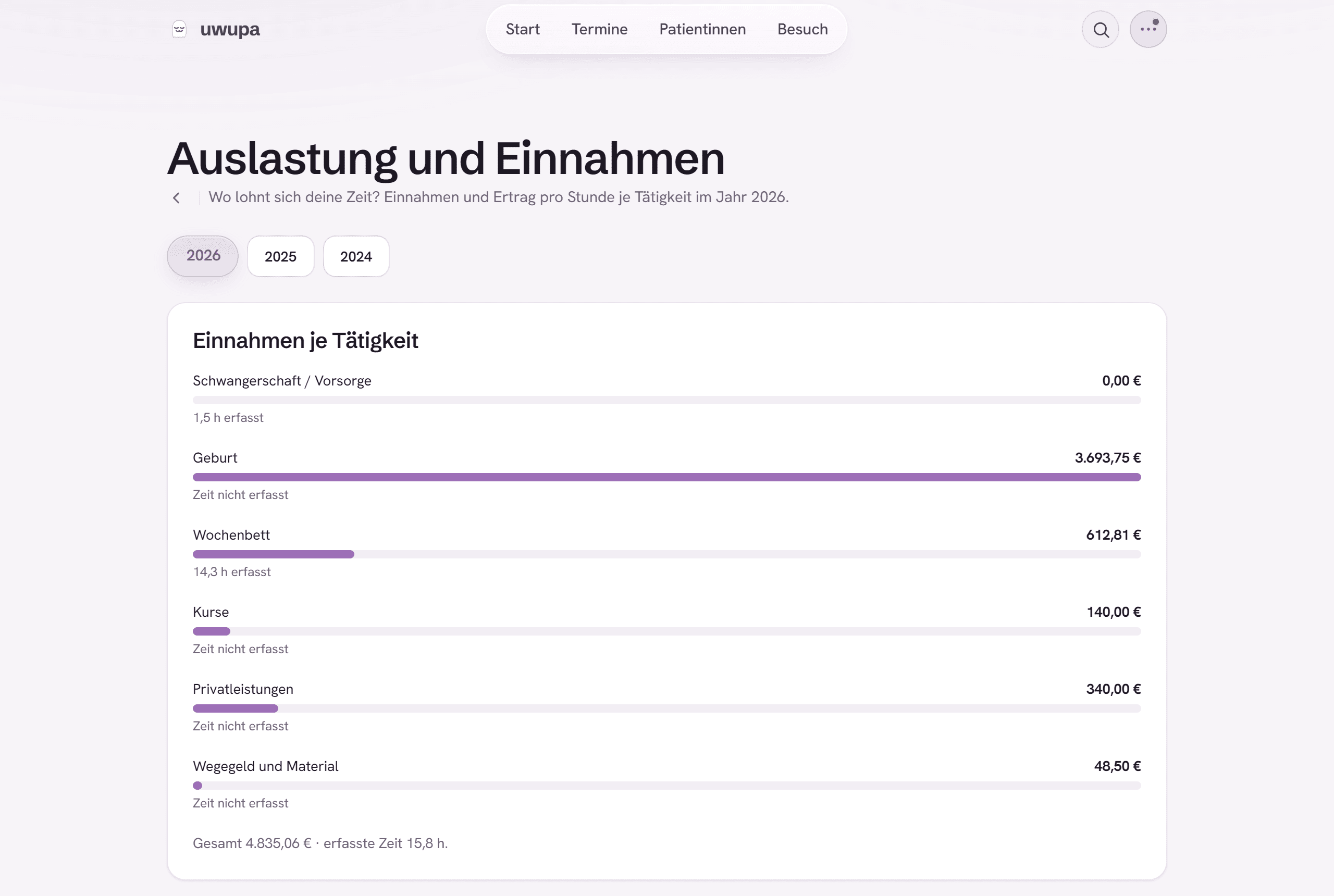Screen dimensions: 1334x896
Task: Click the empty Schwangerschaft / Vorsorge bar
Action: point(666,400)
